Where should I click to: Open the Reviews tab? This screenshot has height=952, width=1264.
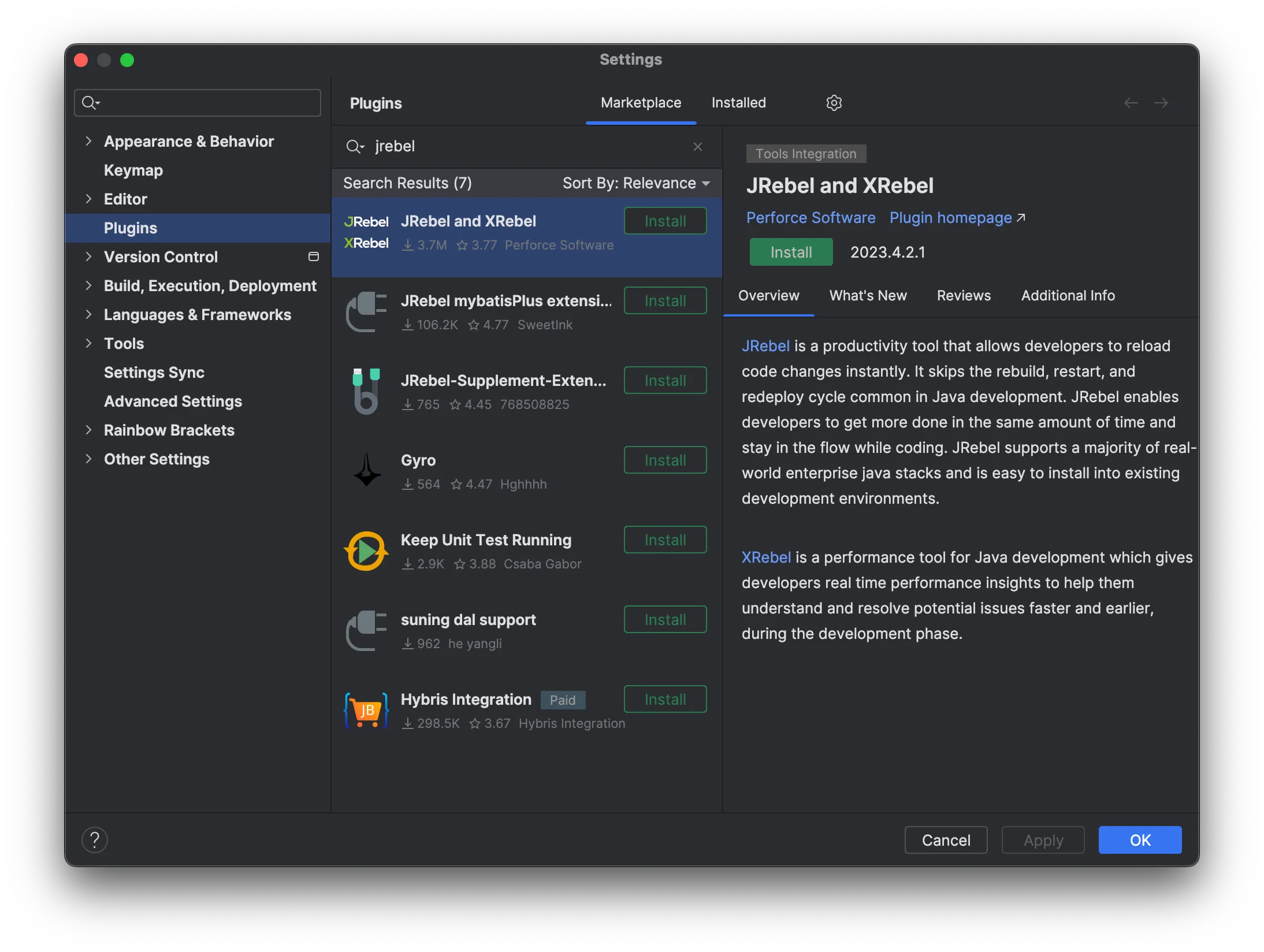(964, 296)
